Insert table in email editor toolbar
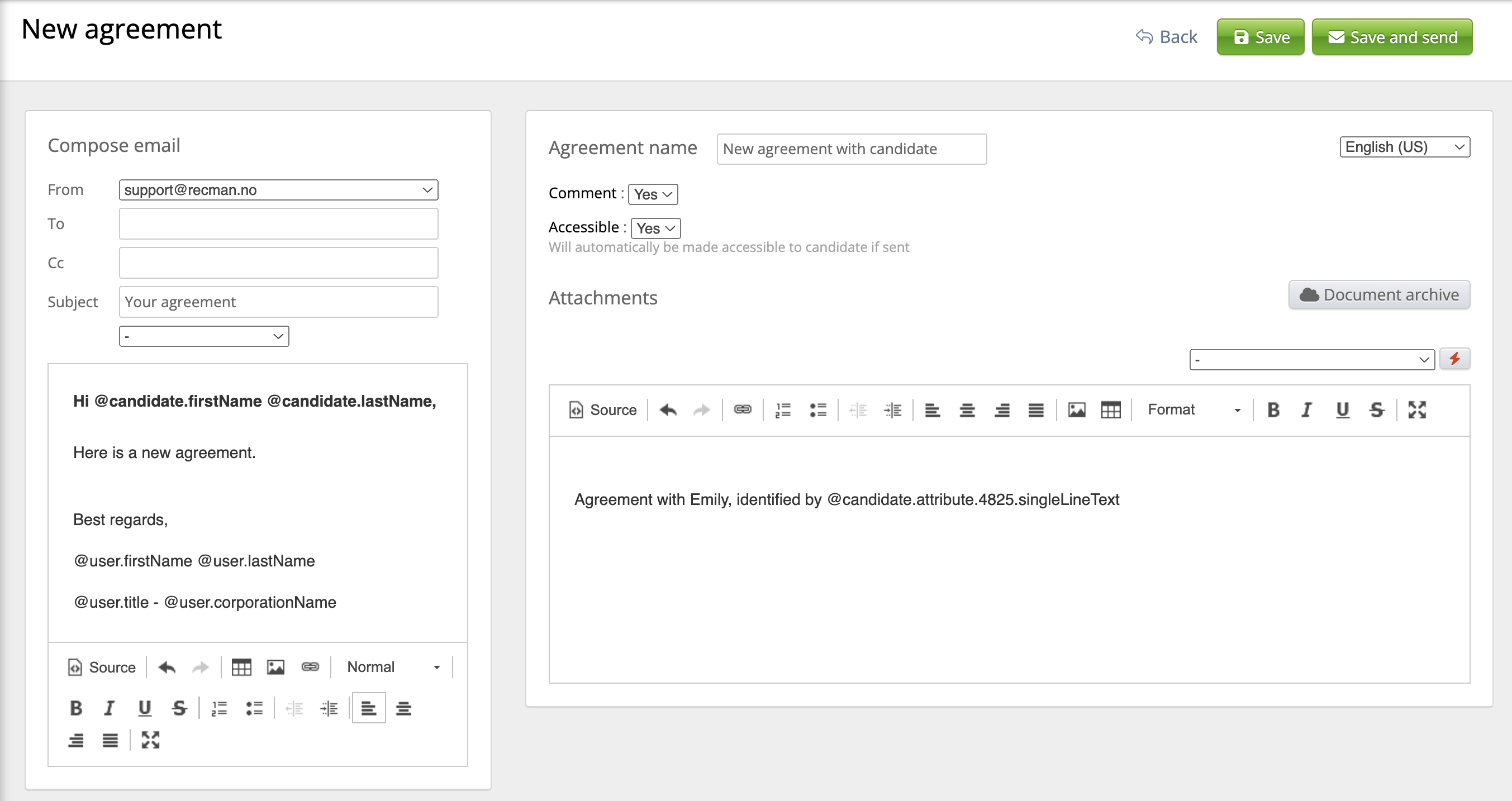The width and height of the screenshot is (1512, 801). (x=241, y=667)
